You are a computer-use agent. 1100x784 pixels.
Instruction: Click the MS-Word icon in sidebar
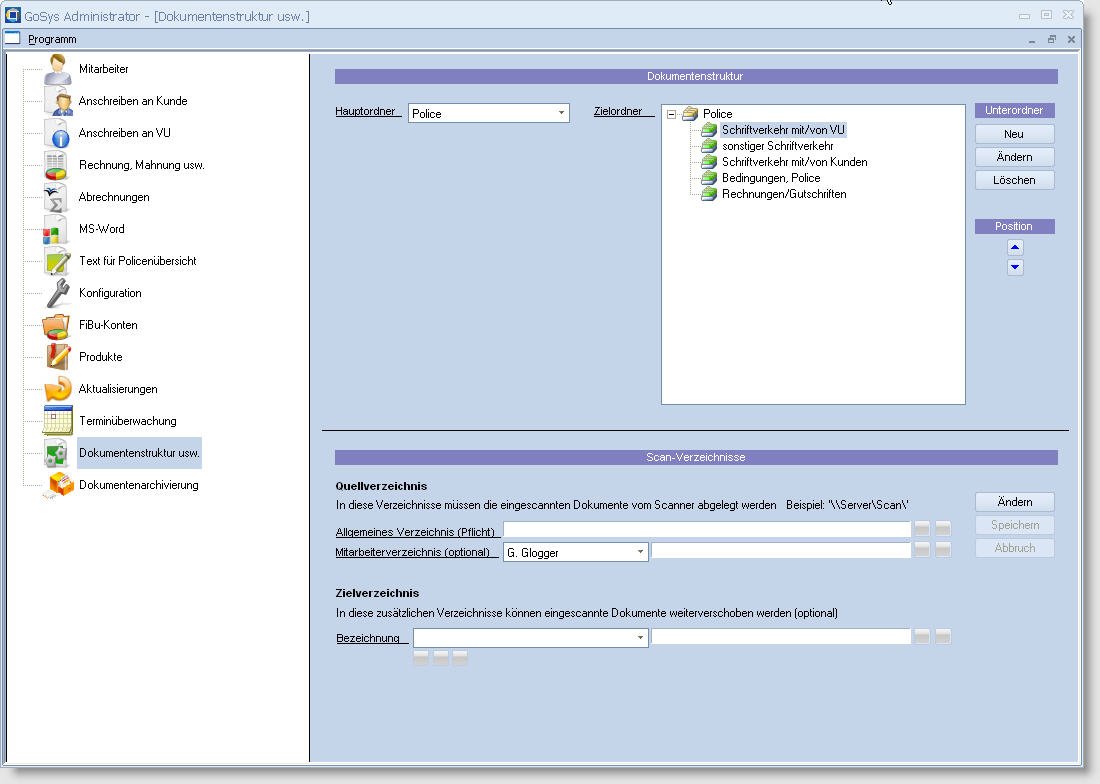coord(58,229)
